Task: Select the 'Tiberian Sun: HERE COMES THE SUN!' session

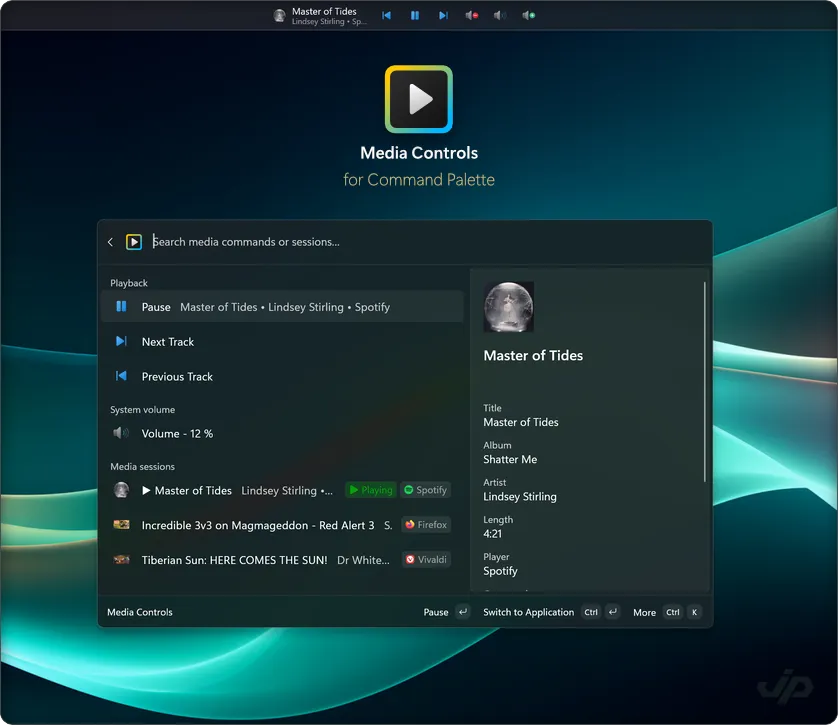Action: click(282, 560)
